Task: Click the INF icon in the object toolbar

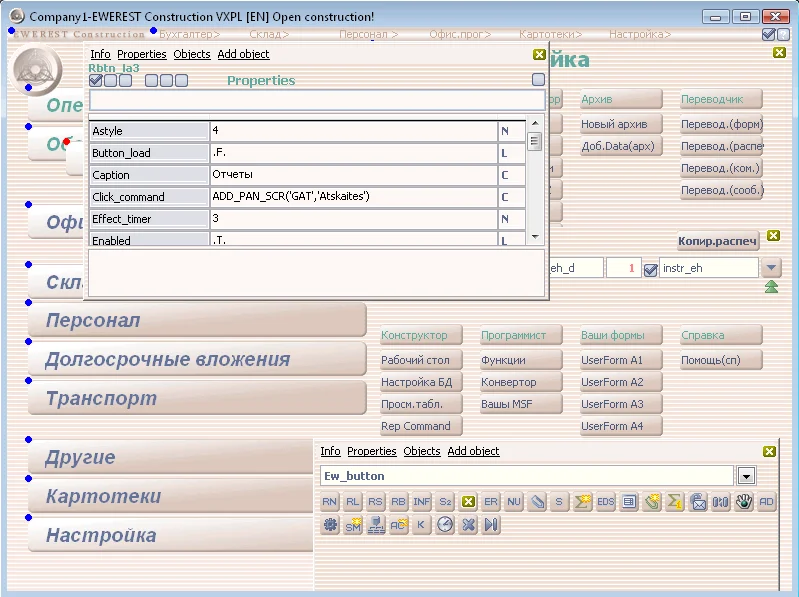Action: point(422,502)
